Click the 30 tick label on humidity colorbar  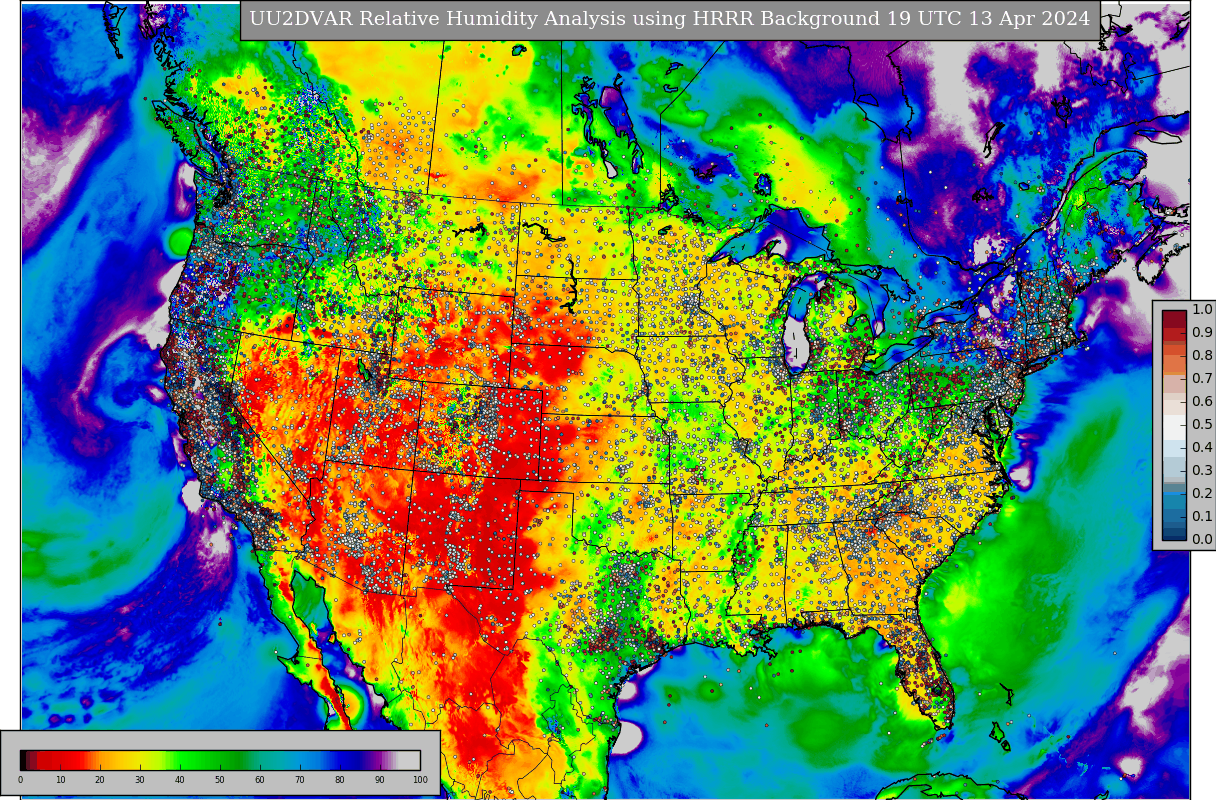(x=140, y=780)
